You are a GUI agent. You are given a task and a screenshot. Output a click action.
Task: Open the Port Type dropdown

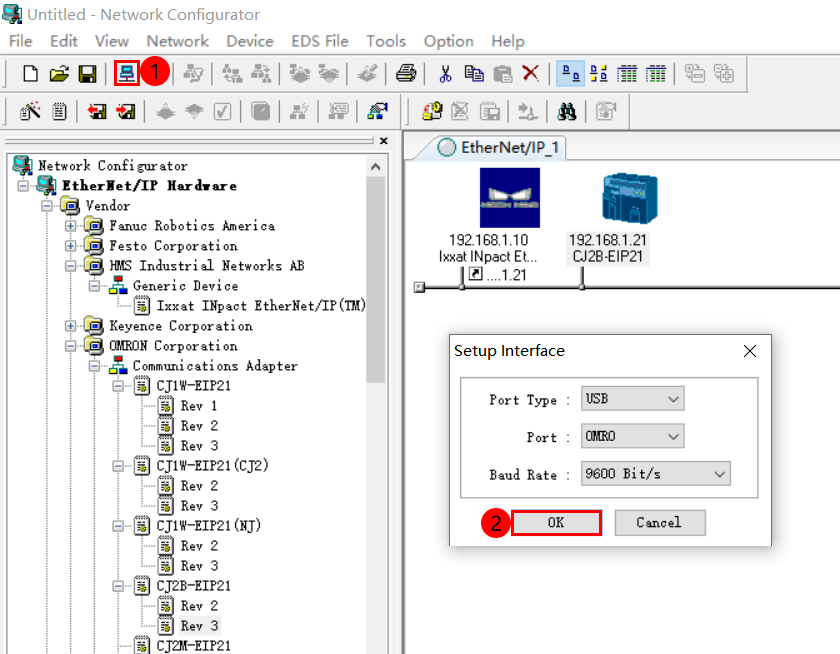pos(632,398)
